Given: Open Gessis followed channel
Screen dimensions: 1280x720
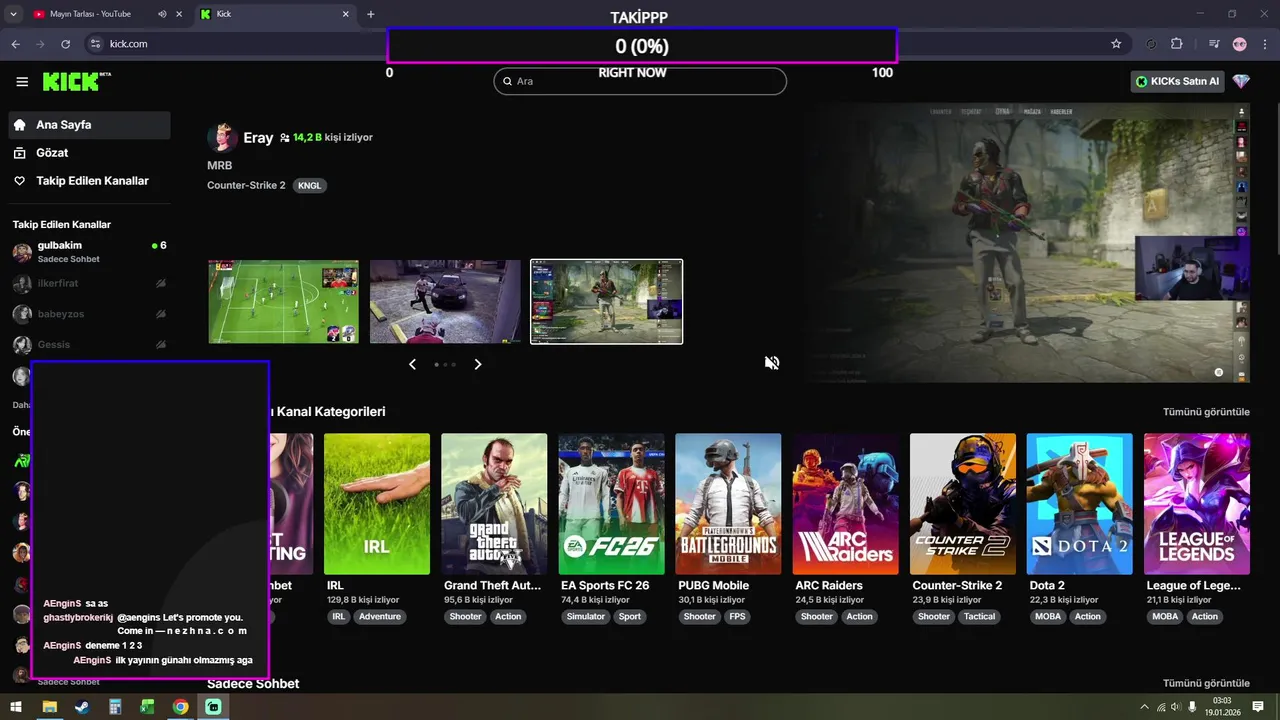Looking at the screenshot, I should click(89, 345).
